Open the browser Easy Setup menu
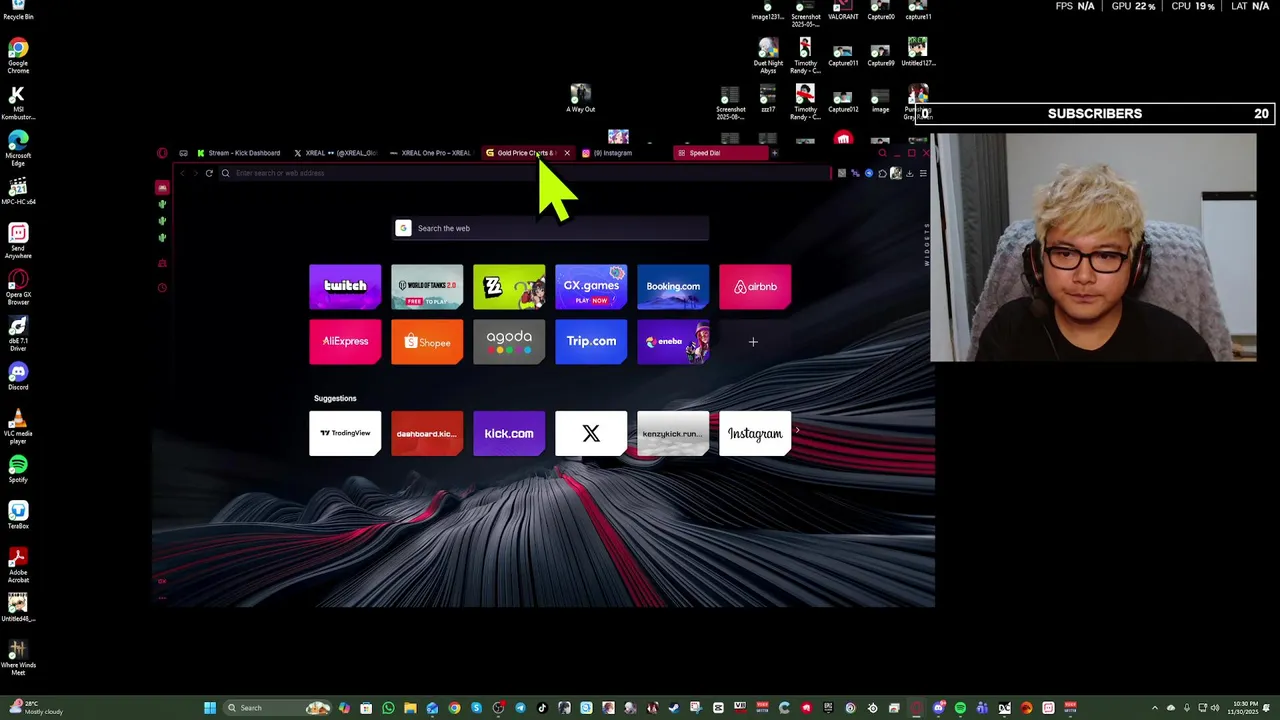The width and height of the screenshot is (1280, 720). (x=923, y=173)
